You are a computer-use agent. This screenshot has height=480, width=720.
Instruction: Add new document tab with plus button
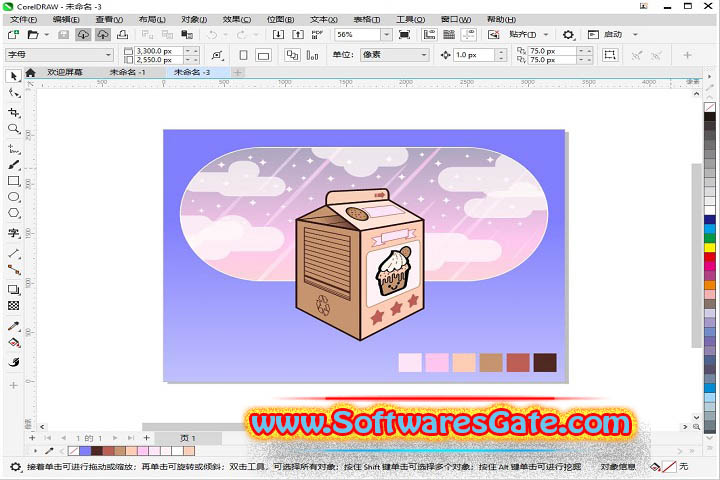[238, 72]
